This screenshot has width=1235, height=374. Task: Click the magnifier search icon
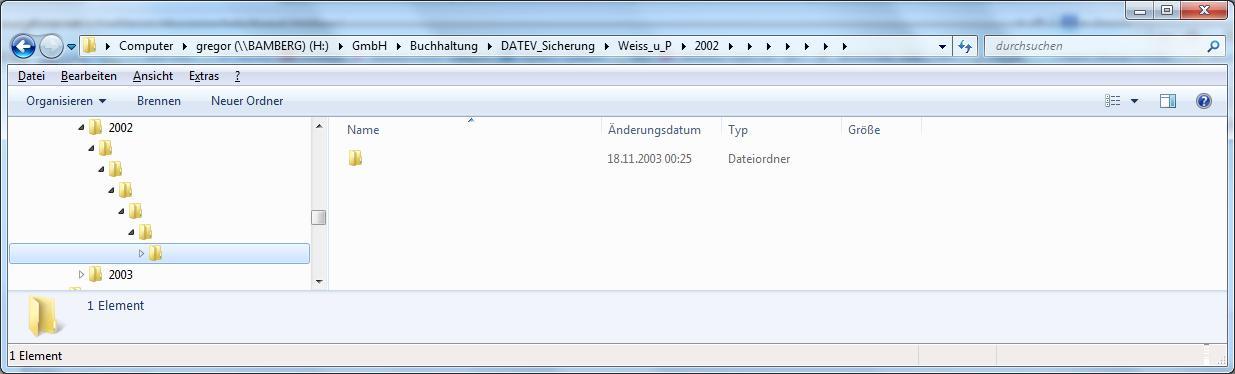point(1214,46)
